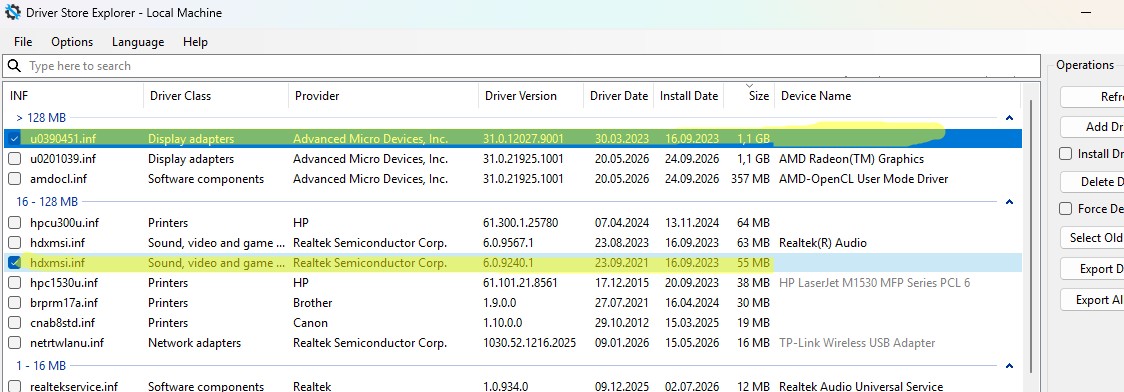Check the brprm17a.inf driver checkbox
The width and height of the screenshot is (1124, 392).
14,302
